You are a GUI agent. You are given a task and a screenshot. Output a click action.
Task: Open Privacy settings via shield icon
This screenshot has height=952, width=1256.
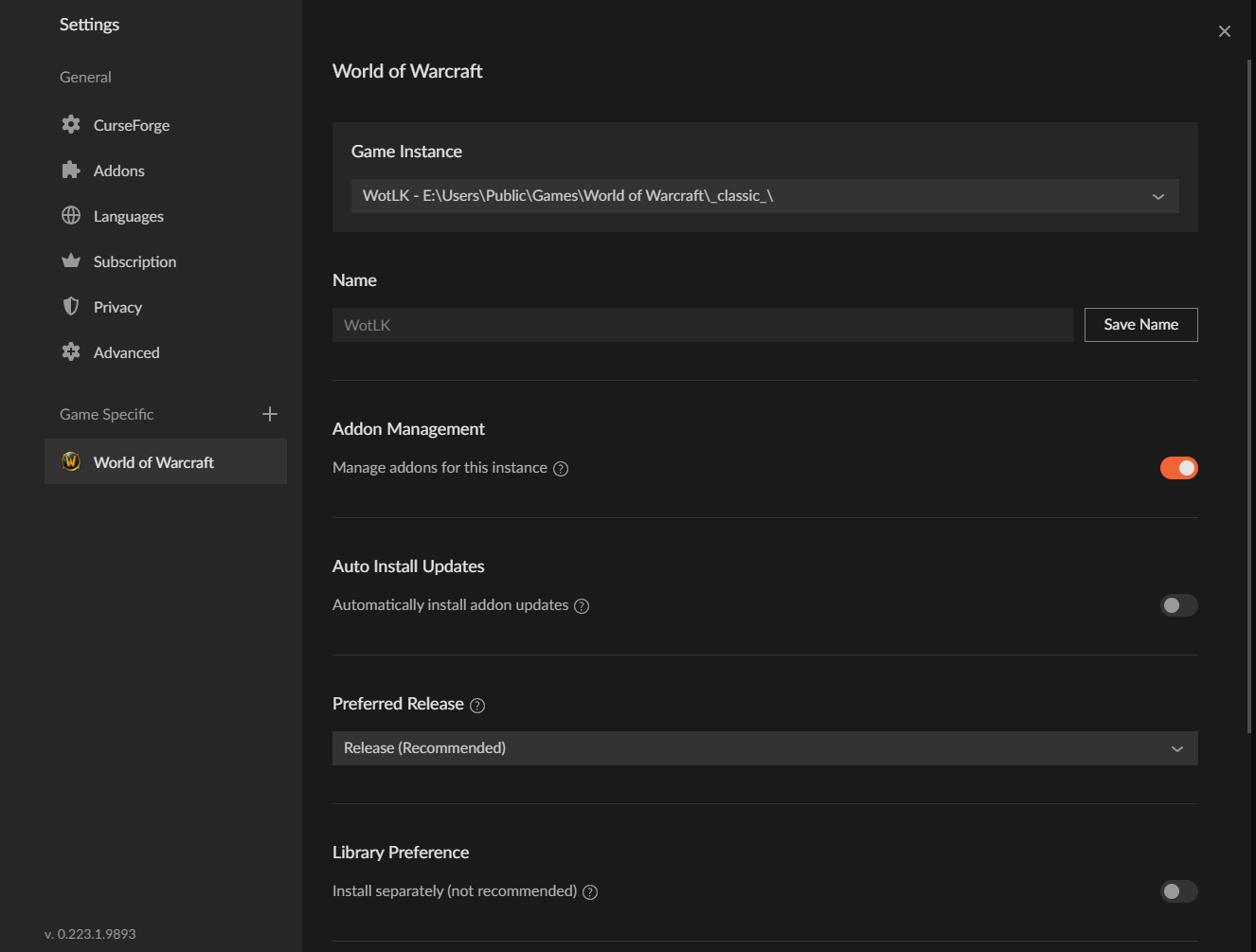71,306
